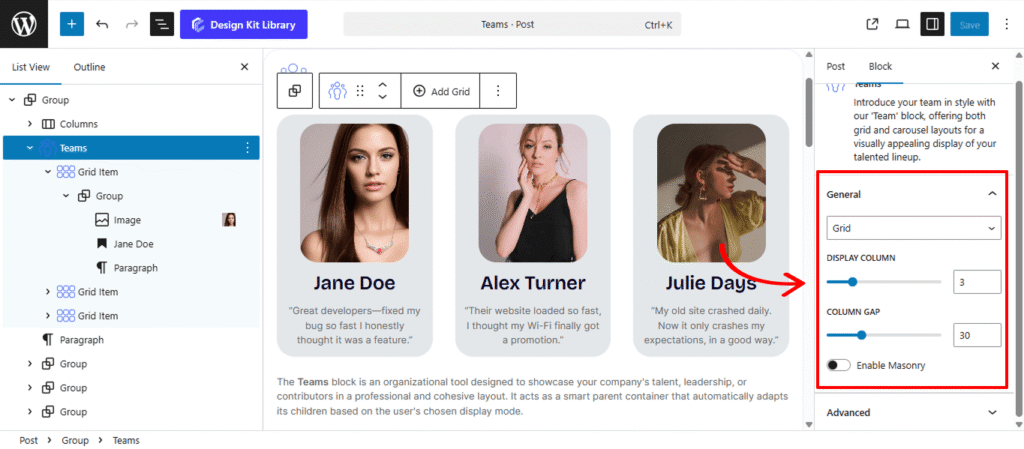1024x449 pixels.
Task: Toggle the settings sidebar icon
Action: (932, 24)
